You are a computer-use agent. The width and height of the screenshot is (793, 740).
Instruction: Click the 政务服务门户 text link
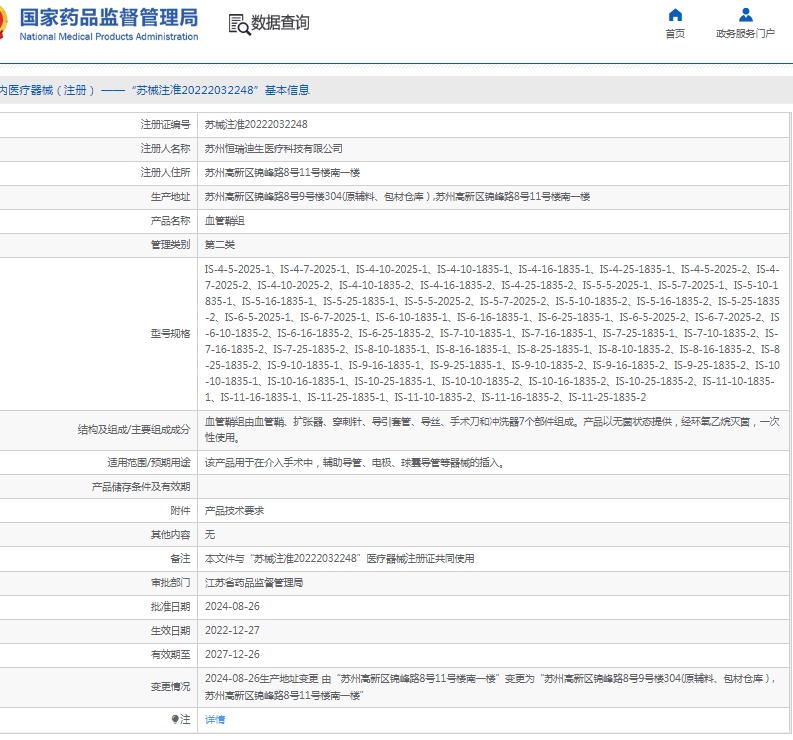pyautogui.click(x=745, y=33)
